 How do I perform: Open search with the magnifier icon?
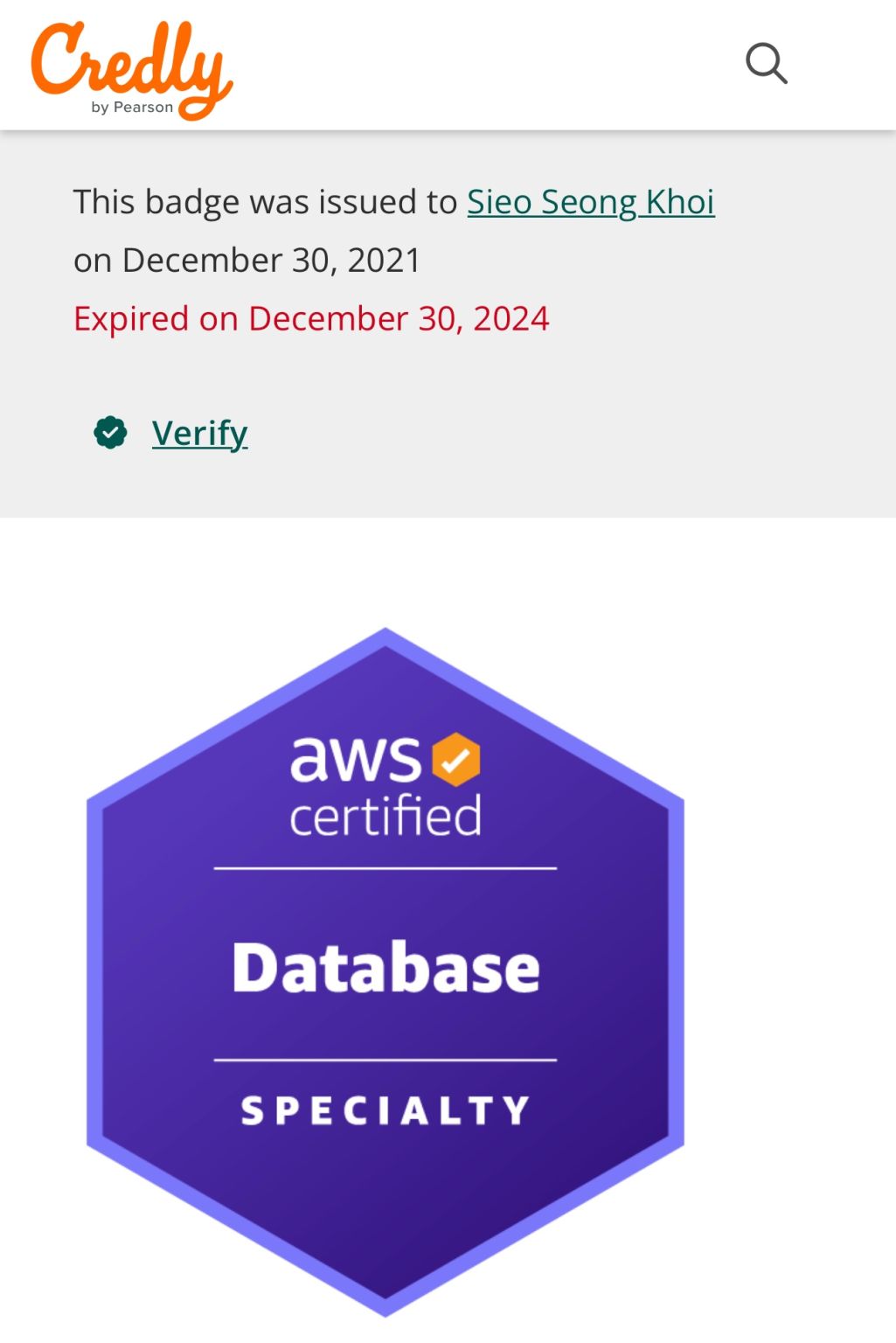coord(766,64)
